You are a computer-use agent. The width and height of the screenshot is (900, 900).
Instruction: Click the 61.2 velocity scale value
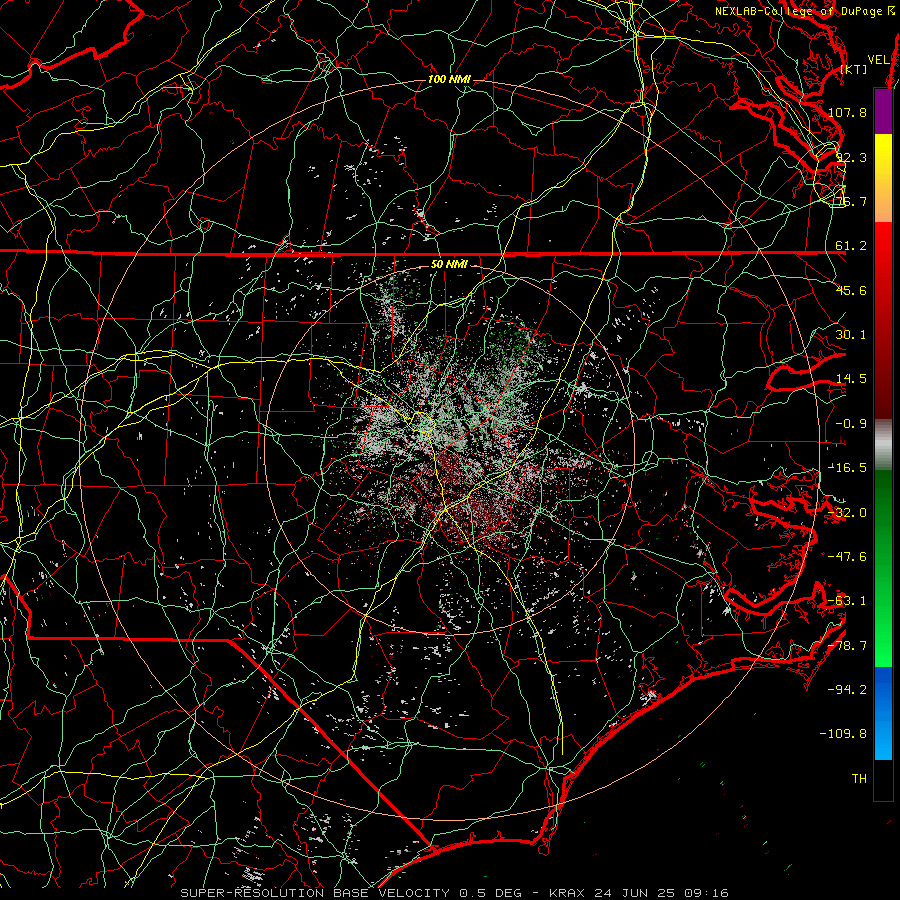(851, 246)
